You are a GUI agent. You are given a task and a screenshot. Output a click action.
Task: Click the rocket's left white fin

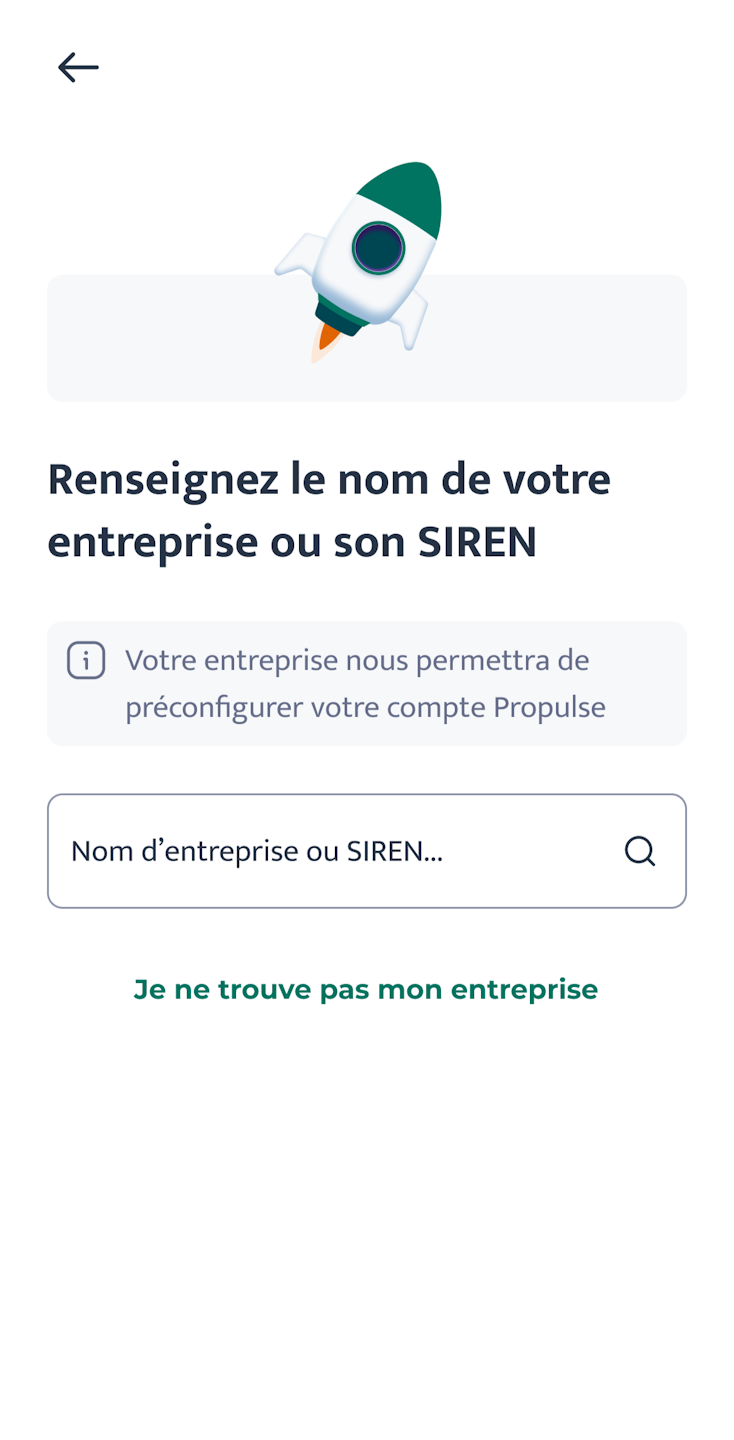pos(298,255)
